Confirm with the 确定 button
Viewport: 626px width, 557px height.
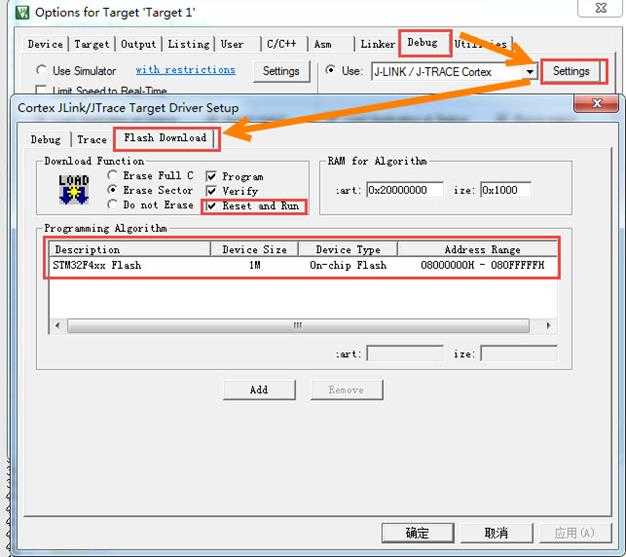click(x=417, y=533)
